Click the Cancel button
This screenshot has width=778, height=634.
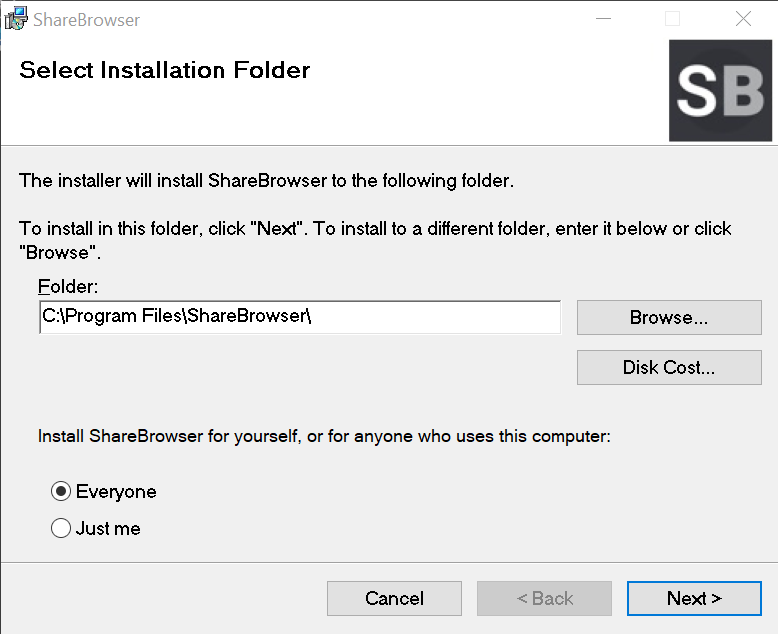394,598
